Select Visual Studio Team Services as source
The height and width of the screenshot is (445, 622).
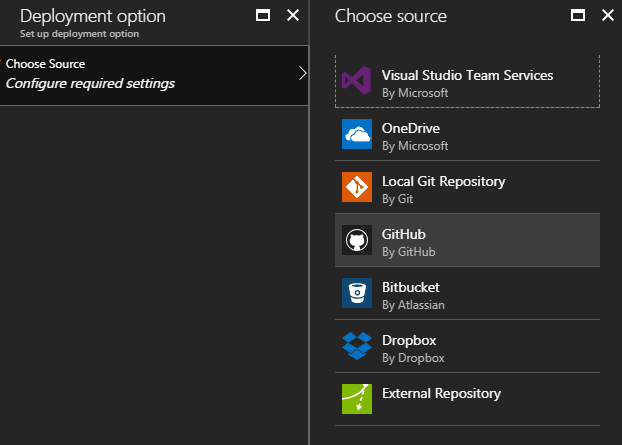(x=467, y=81)
